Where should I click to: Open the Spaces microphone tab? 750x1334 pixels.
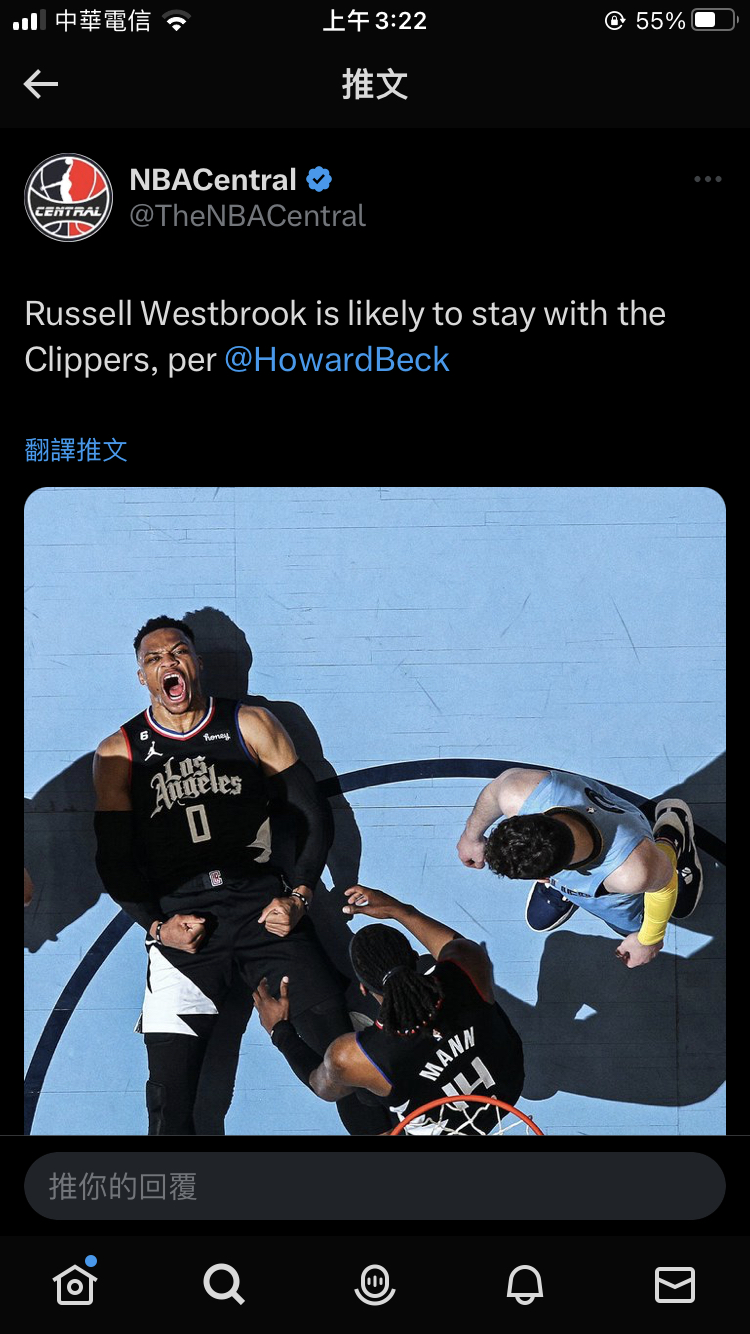[x=375, y=1284]
